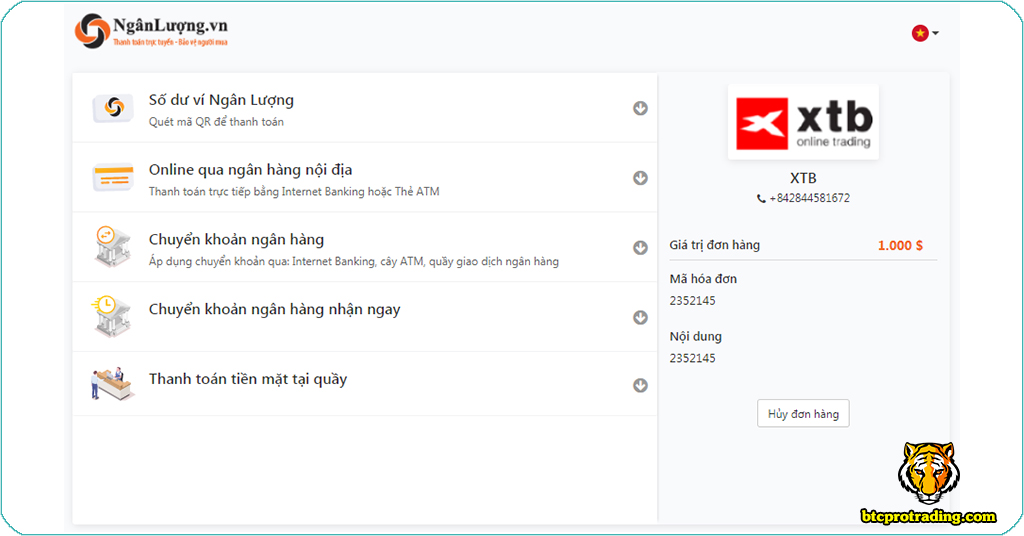Image resolution: width=1024 pixels, height=536 pixels.
Task: Expand Số dư ví Ngân Lượng arrow
Action: pyautogui.click(x=640, y=108)
